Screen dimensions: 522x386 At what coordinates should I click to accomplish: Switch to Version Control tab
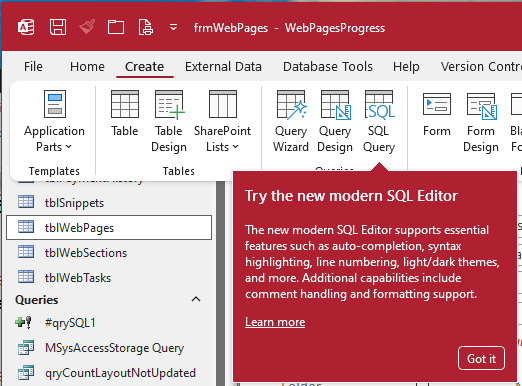[481, 67]
